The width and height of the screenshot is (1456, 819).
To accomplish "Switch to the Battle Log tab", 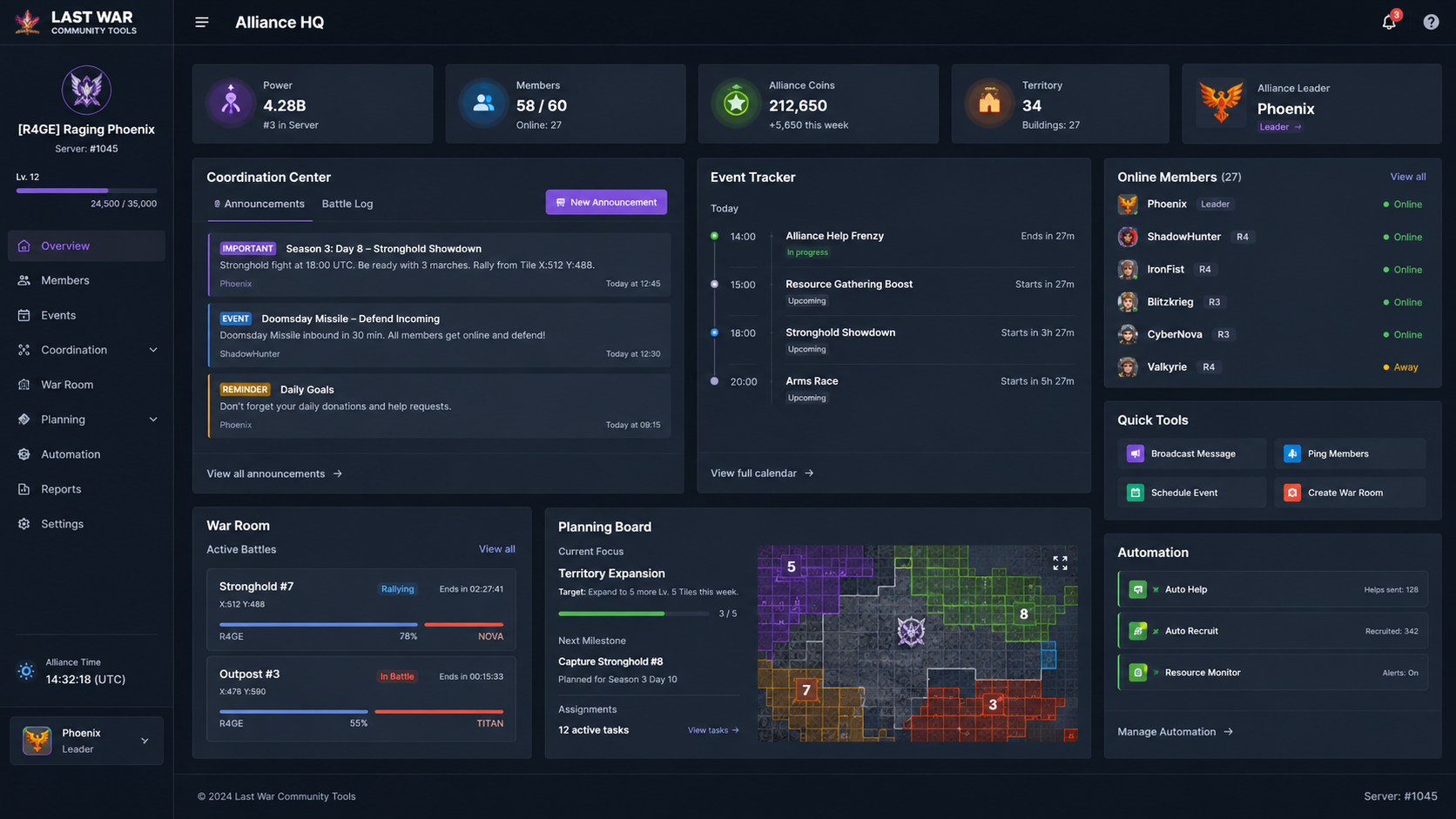I will [347, 204].
